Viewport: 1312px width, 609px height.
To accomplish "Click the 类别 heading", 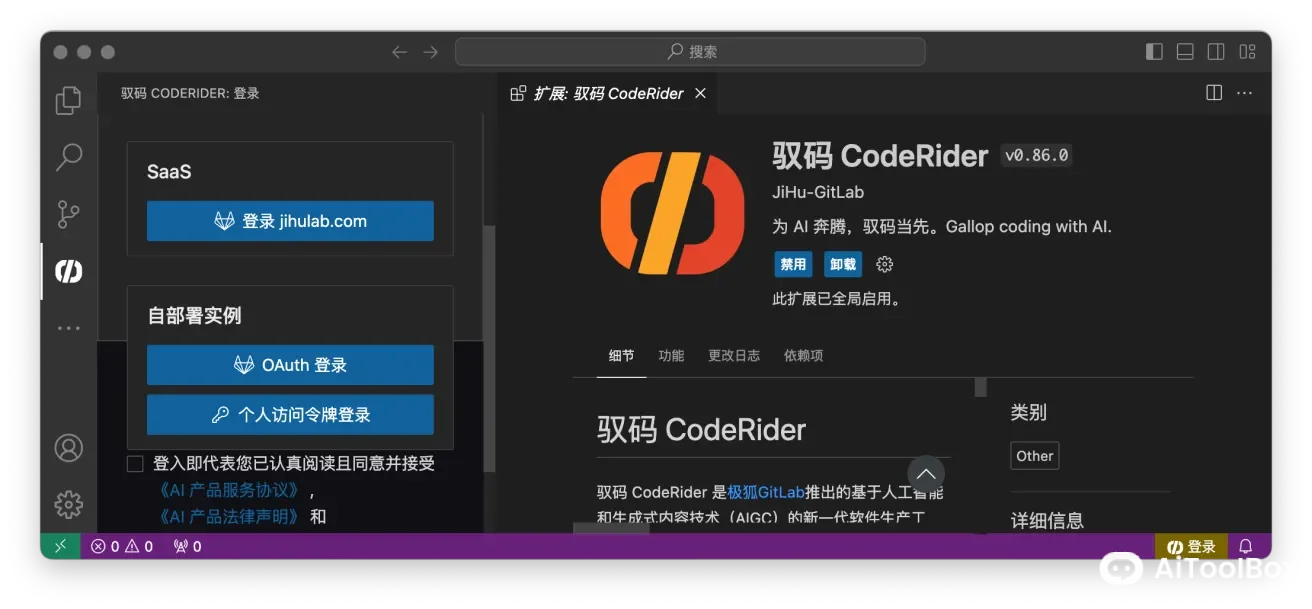I will tap(1029, 412).
